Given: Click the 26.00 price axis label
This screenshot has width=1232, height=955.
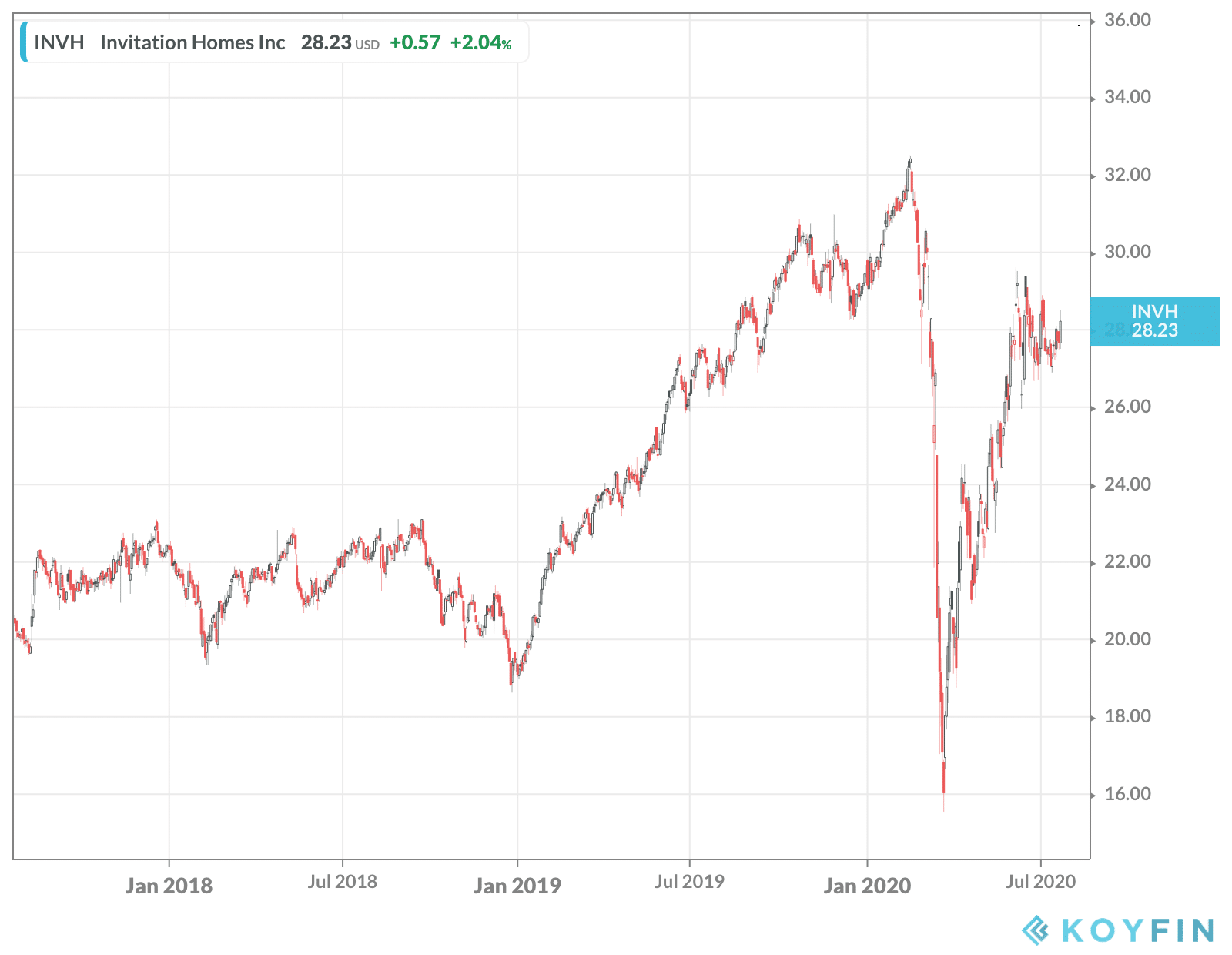Looking at the screenshot, I should point(1127,407).
